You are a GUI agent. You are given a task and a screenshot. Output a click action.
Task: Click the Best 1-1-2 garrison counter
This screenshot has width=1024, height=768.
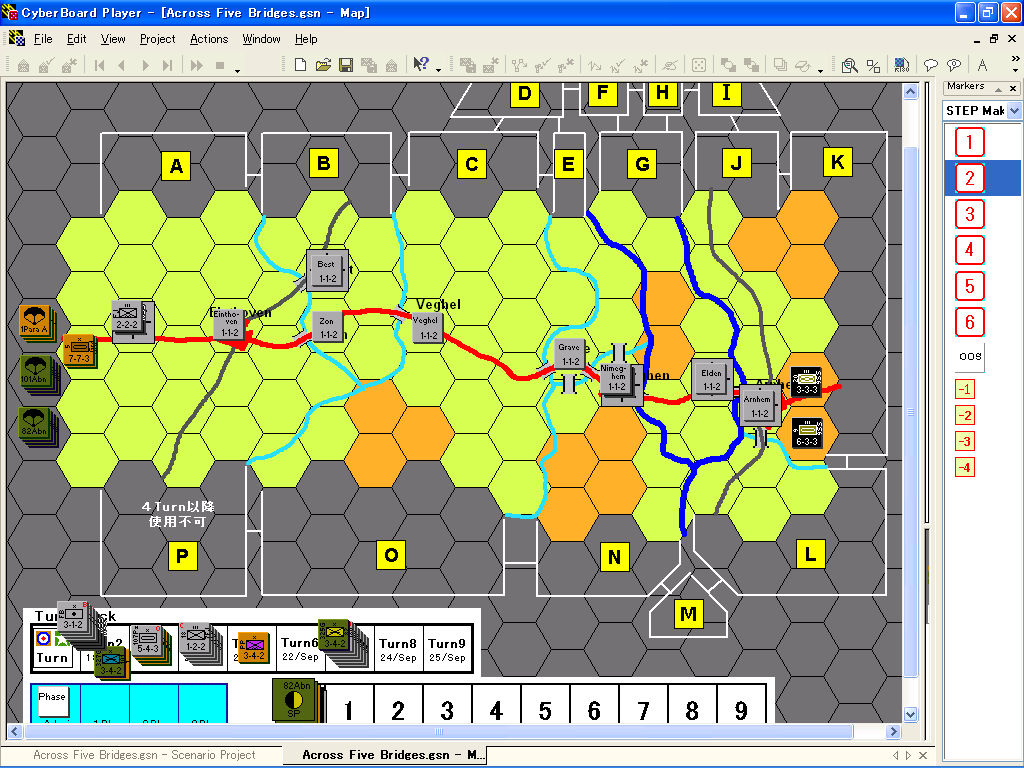pos(327,271)
